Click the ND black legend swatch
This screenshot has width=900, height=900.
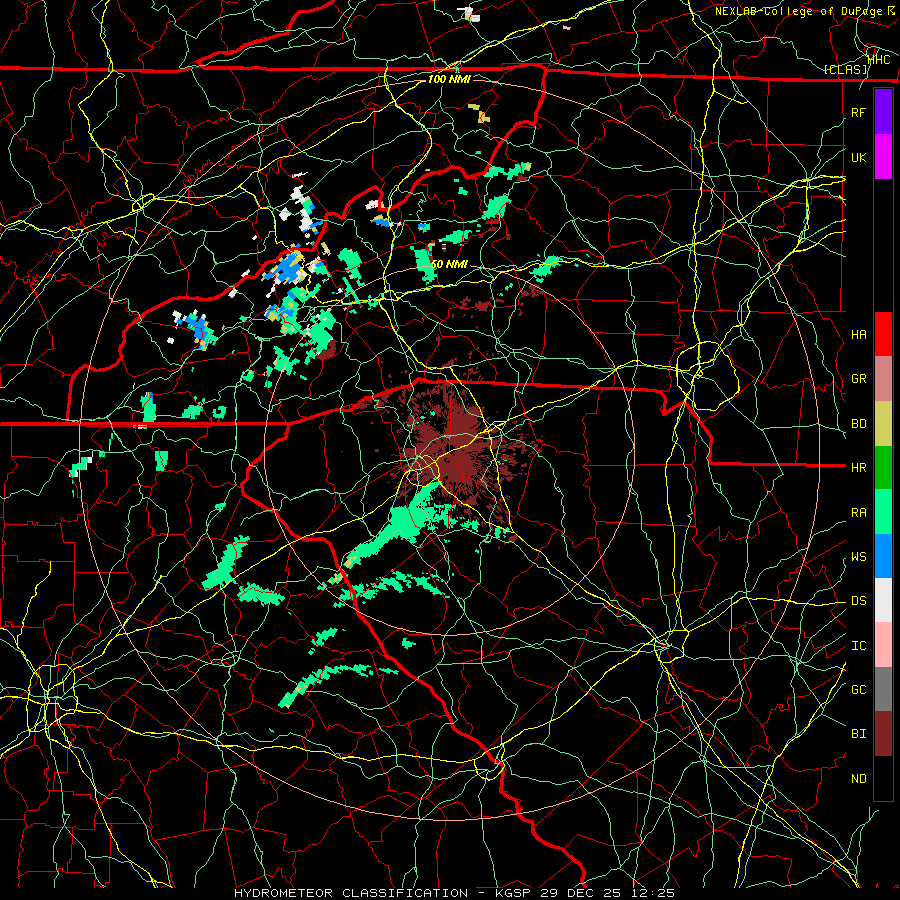883,778
